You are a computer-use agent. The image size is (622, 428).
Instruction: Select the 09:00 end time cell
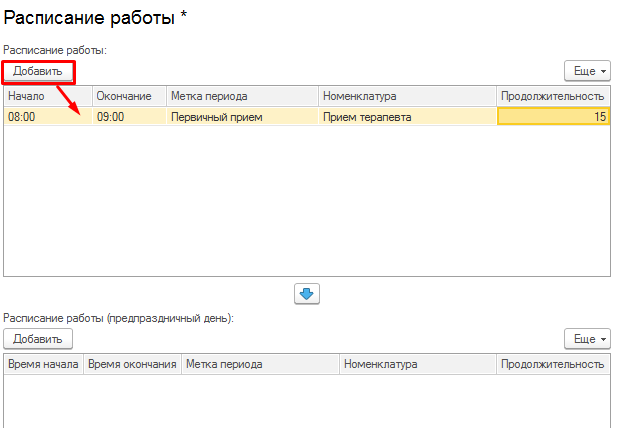pyautogui.click(x=129, y=117)
